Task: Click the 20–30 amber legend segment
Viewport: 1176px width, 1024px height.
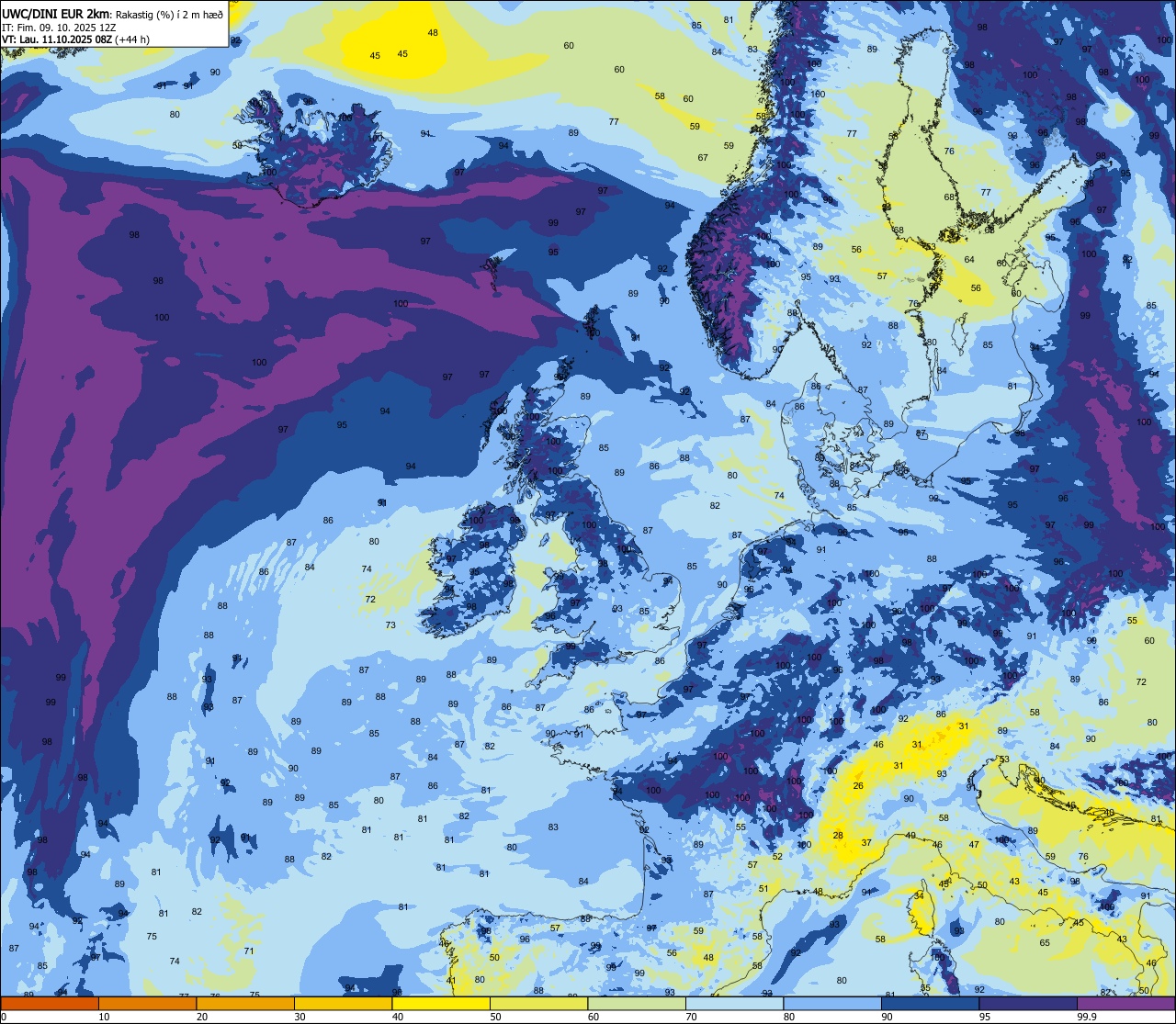Action: 245,1003
